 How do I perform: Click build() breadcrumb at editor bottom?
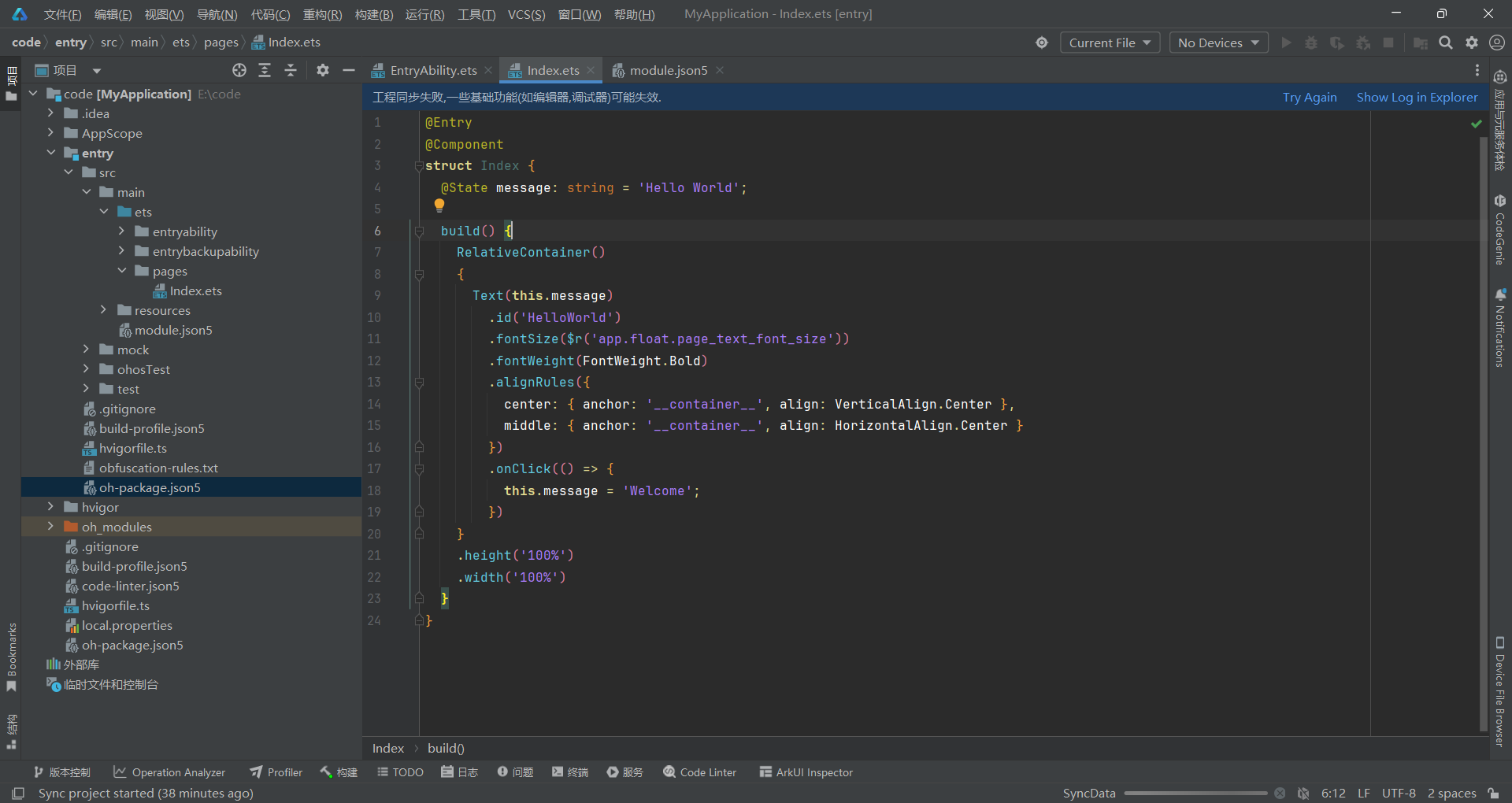tap(446, 748)
